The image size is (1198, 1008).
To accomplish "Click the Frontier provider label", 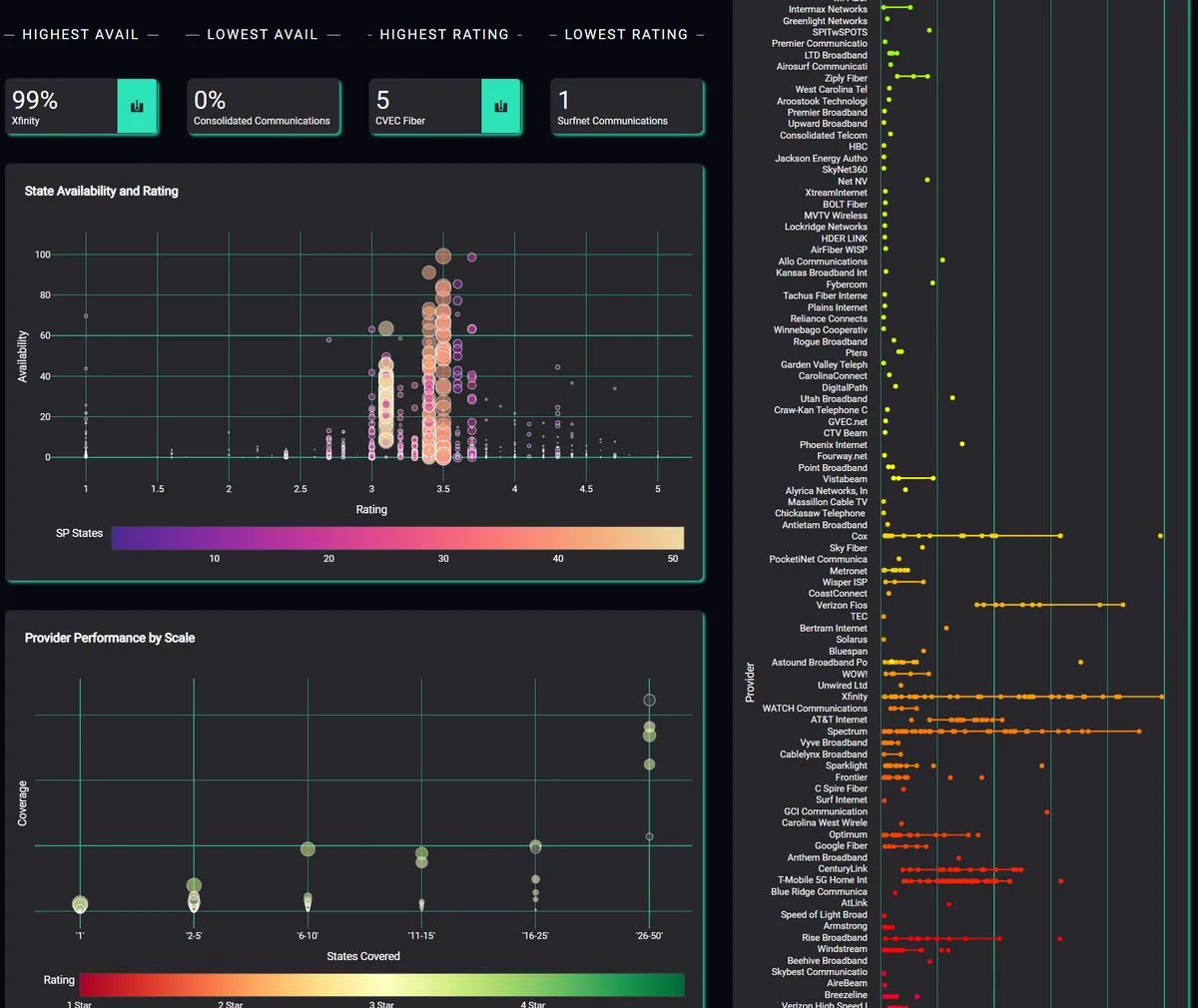I will (x=852, y=777).
